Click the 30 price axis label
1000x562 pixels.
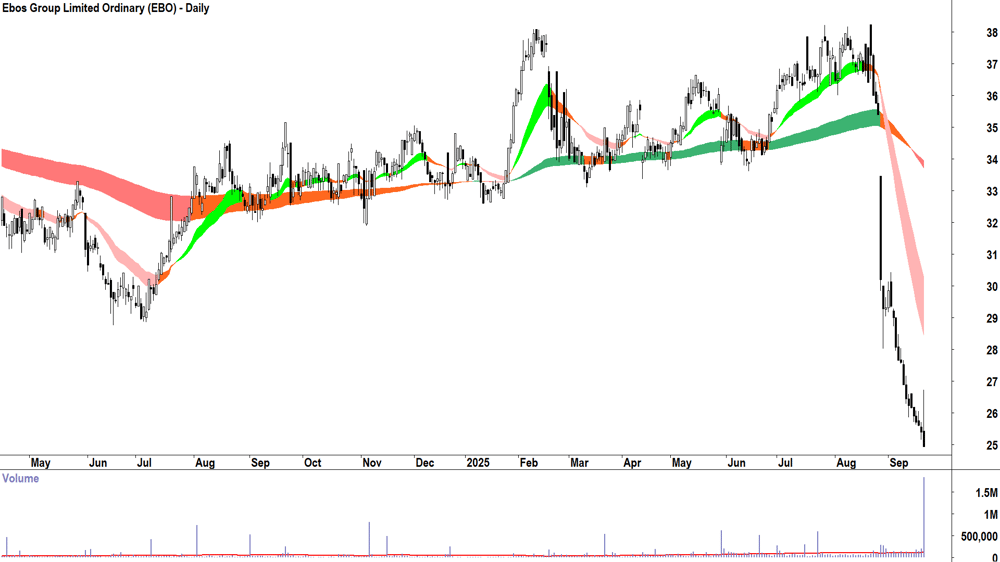pyautogui.click(x=992, y=287)
